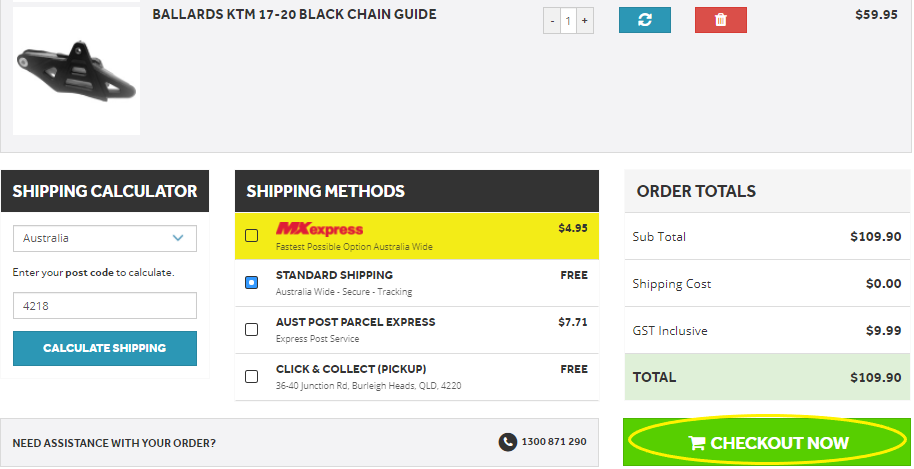Select the Aust Post Parcel Express checkbox
This screenshot has width=914, height=469.
(251, 330)
